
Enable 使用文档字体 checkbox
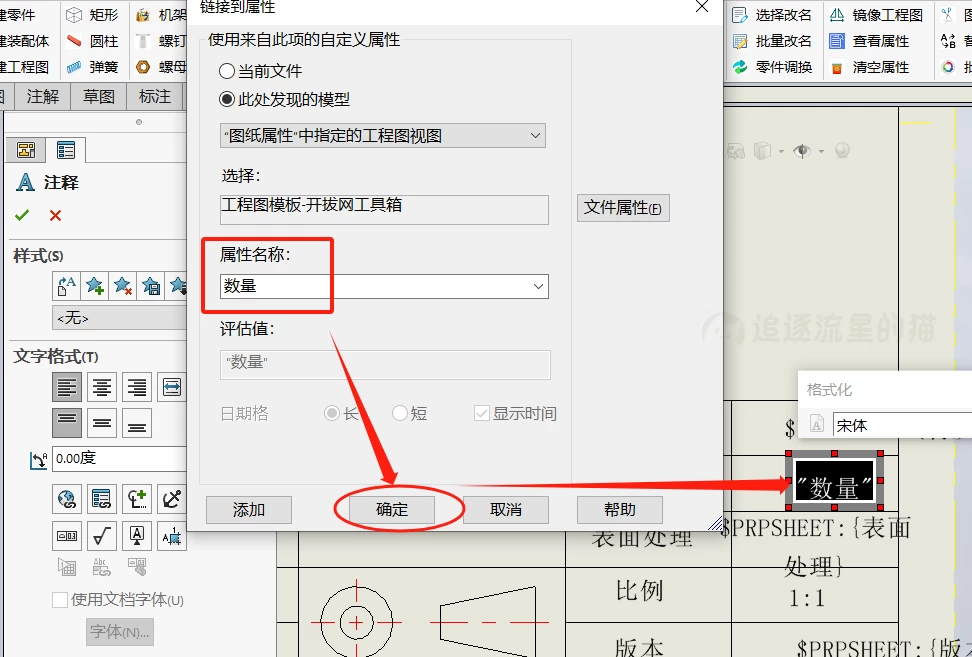click(x=59, y=600)
